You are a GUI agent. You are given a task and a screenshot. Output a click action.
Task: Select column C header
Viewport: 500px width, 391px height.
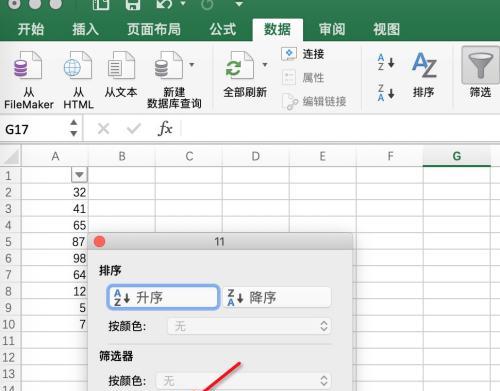(x=189, y=156)
